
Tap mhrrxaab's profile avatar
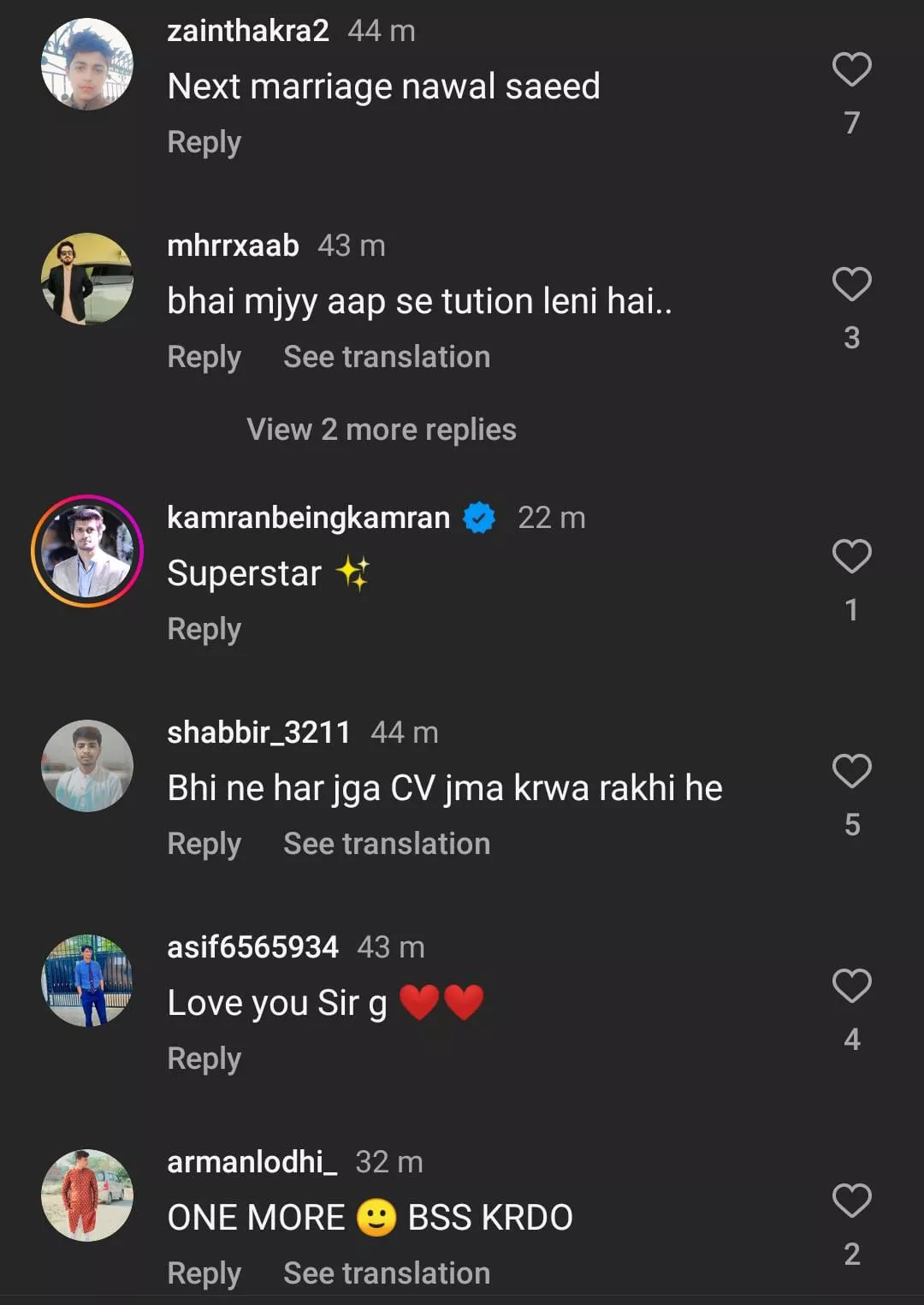(87, 279)
